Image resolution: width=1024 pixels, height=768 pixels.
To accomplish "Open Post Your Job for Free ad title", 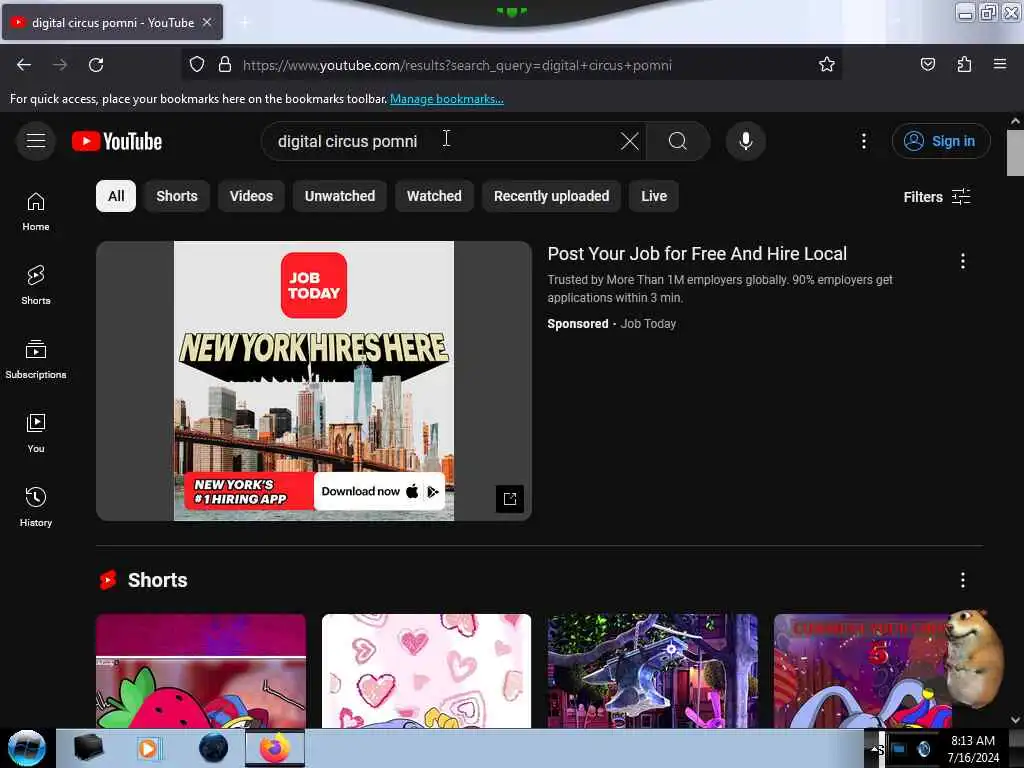I will [697, 253].
